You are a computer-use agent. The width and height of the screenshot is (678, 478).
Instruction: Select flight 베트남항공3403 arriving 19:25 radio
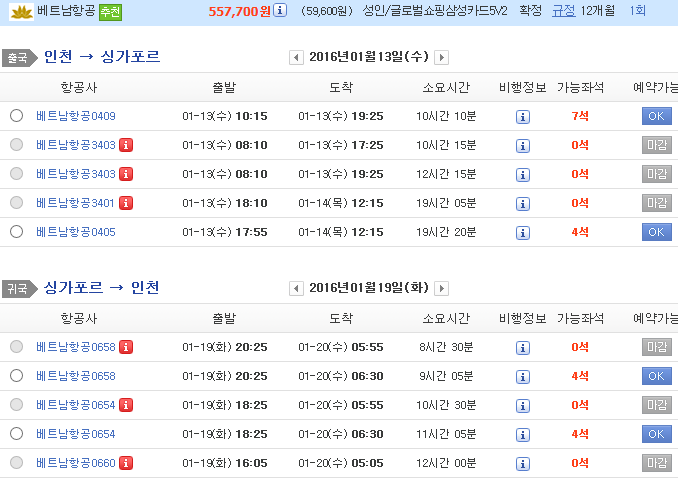(16, 174)
